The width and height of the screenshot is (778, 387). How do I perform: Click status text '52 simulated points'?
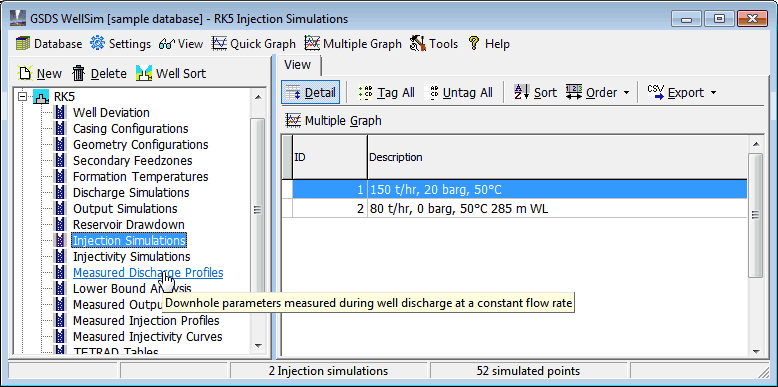[x=528, y=371]
